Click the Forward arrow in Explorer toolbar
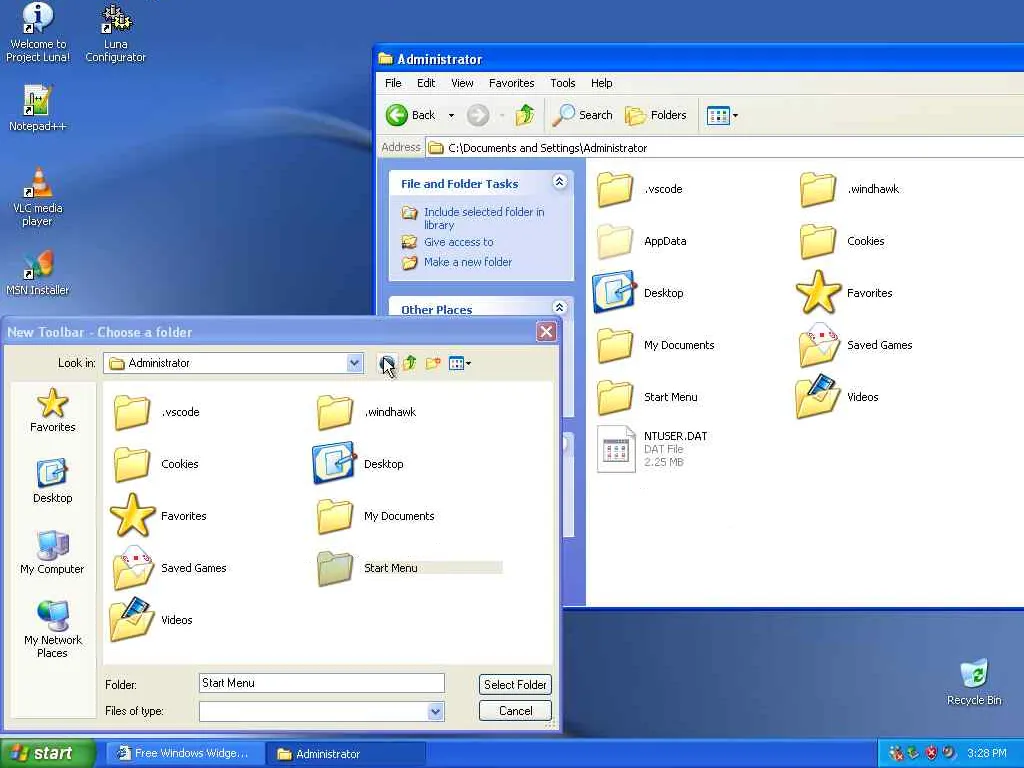 tap(477, 116)
